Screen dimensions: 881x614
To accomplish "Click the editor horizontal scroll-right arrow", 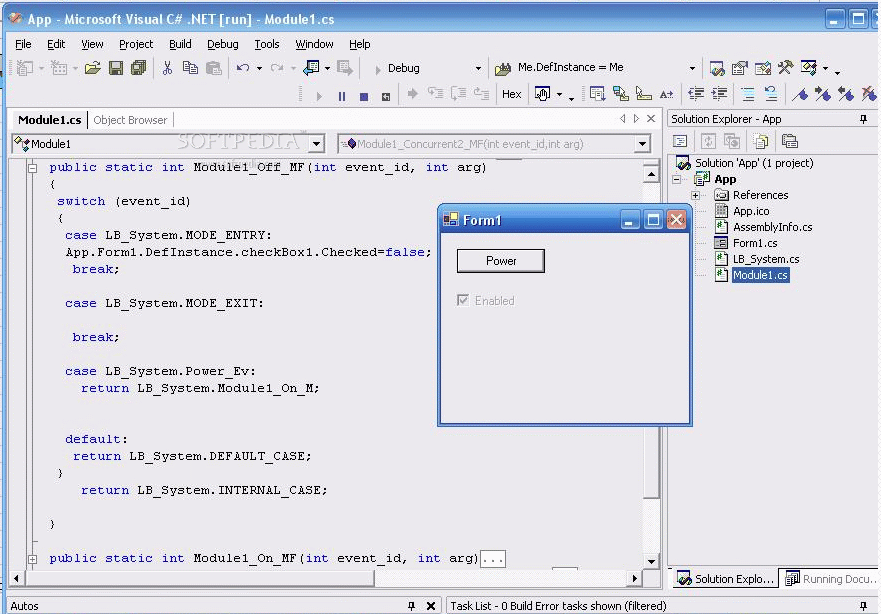I will coord(634,578).
